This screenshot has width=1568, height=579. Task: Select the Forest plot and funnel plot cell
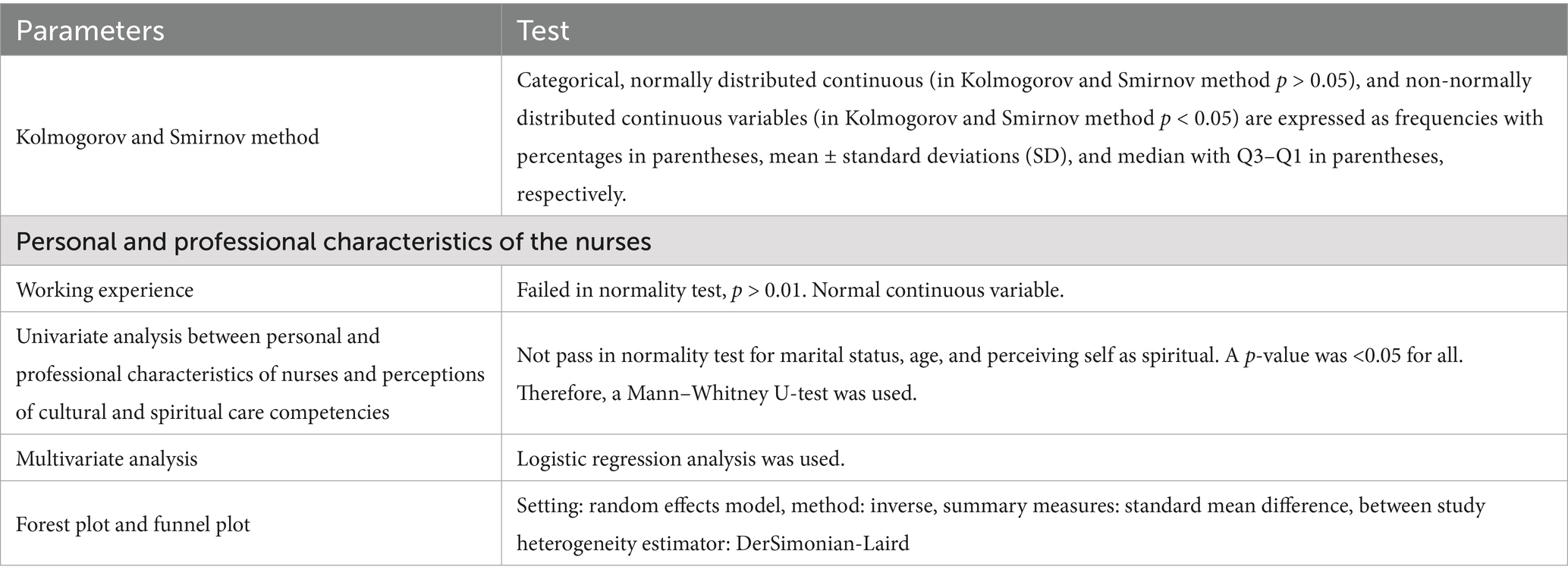[133, 524]
